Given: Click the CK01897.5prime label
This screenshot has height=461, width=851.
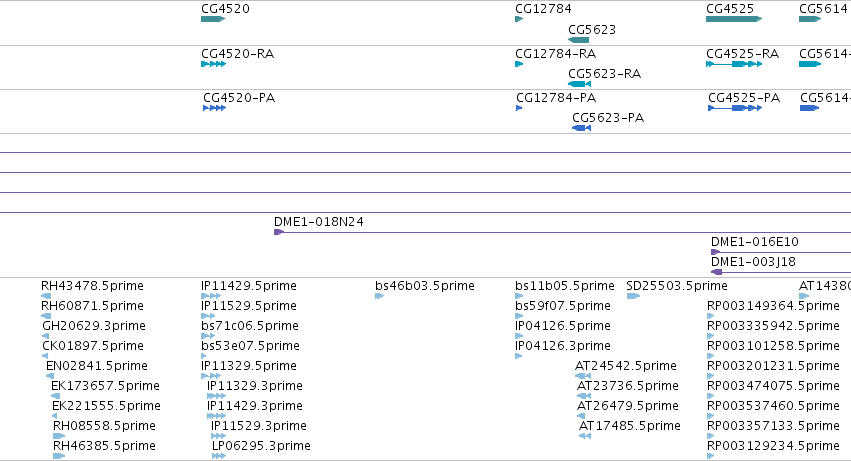Looking at the screenshot, I should pos(93,346).
